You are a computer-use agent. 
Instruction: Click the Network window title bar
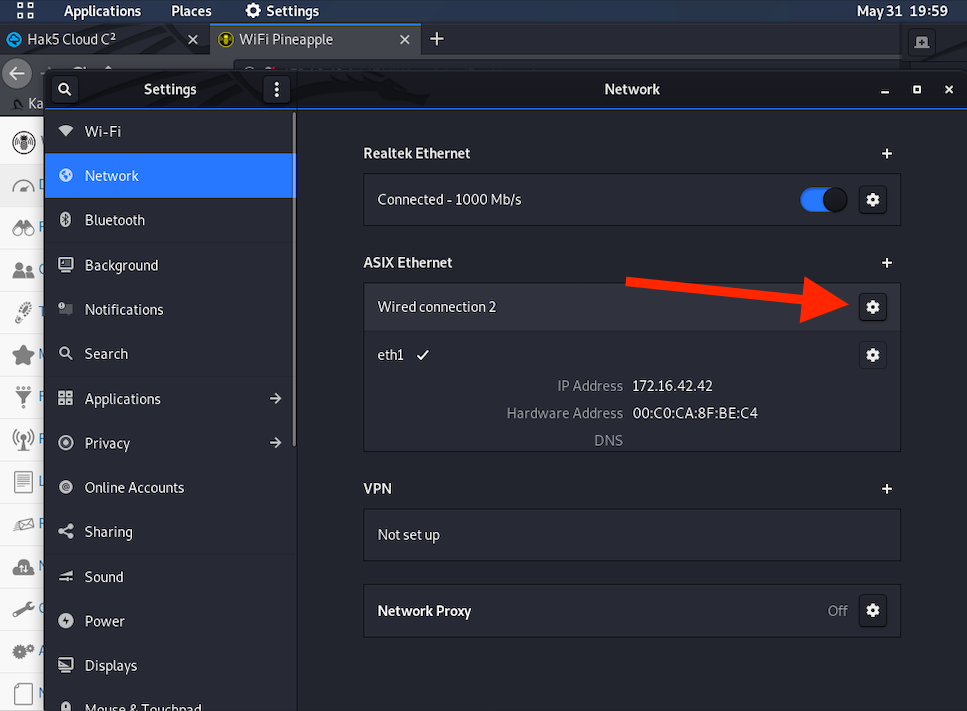pyautogui.click(x=632, y=89)
